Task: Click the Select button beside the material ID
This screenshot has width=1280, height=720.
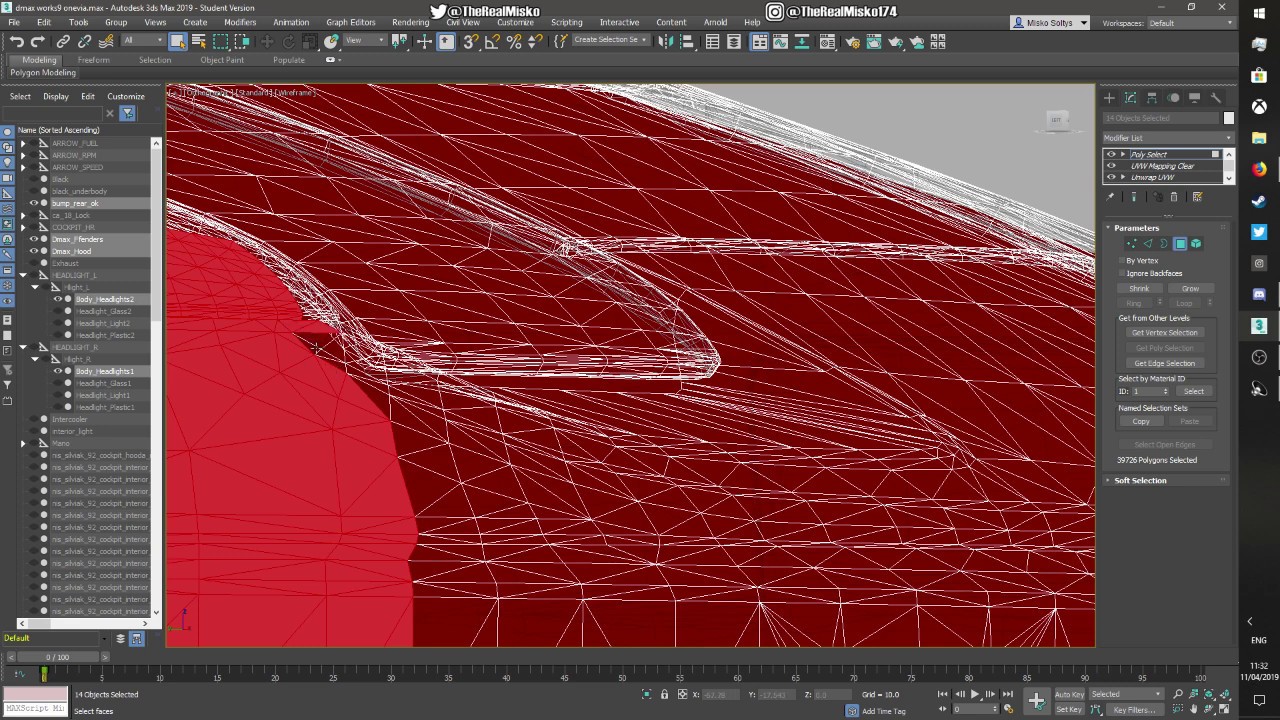Action: [1194, 391]
